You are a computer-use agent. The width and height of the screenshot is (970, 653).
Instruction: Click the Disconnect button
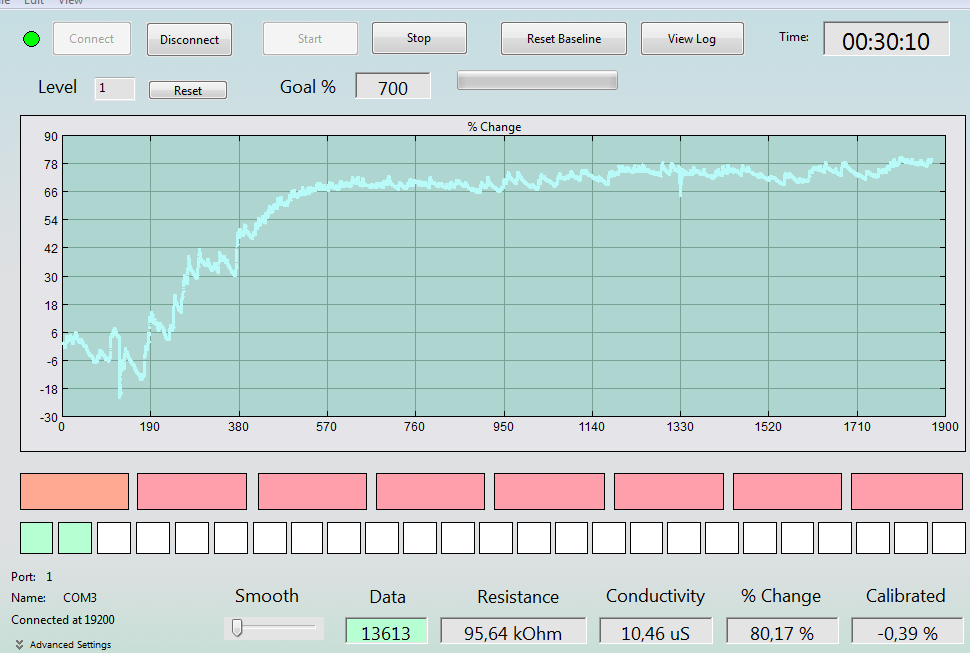[189, 40]
